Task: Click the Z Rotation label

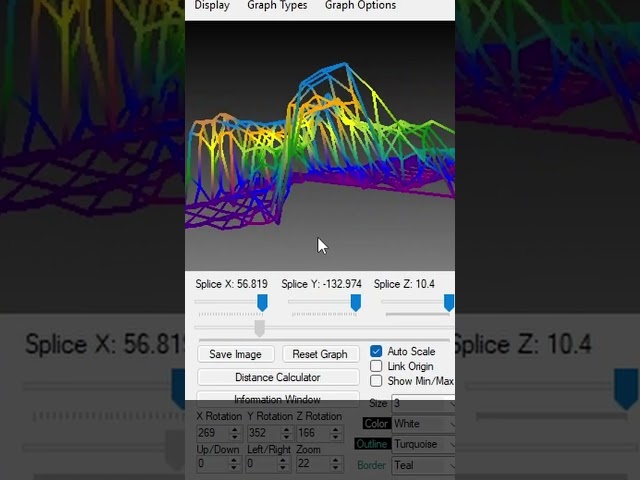Action: click(319, 416)
